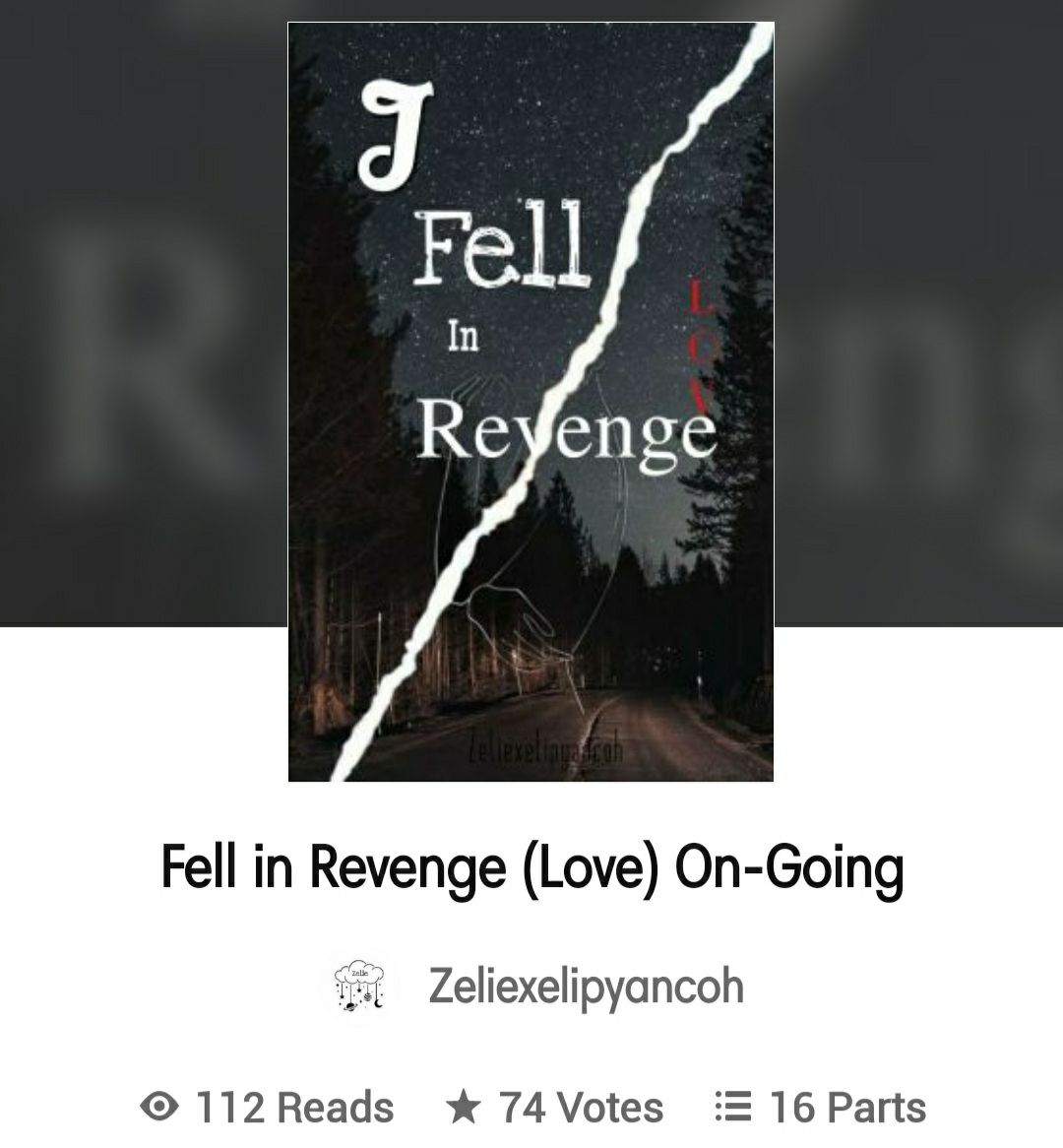Open the I Fell In Revenge cover image

coord(531,402)
